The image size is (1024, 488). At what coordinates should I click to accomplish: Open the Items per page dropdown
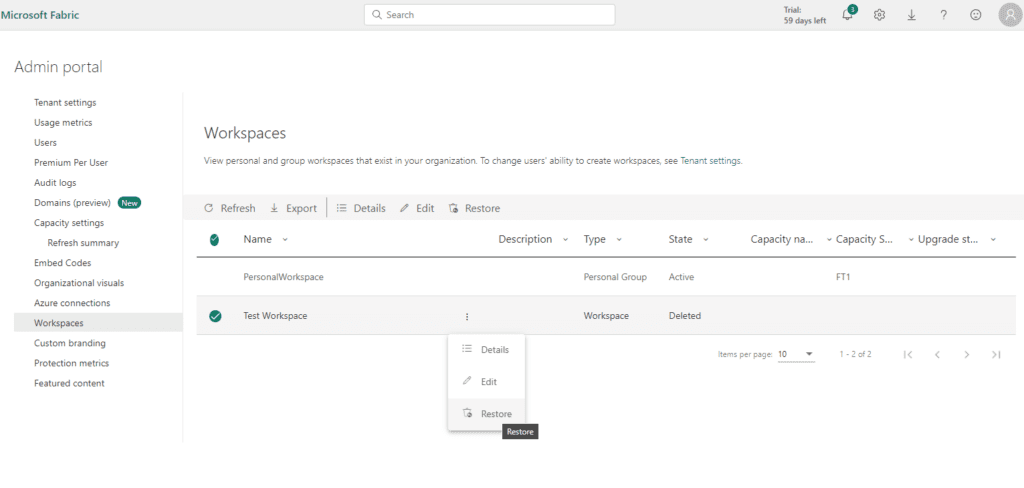[x=796, y=354]
